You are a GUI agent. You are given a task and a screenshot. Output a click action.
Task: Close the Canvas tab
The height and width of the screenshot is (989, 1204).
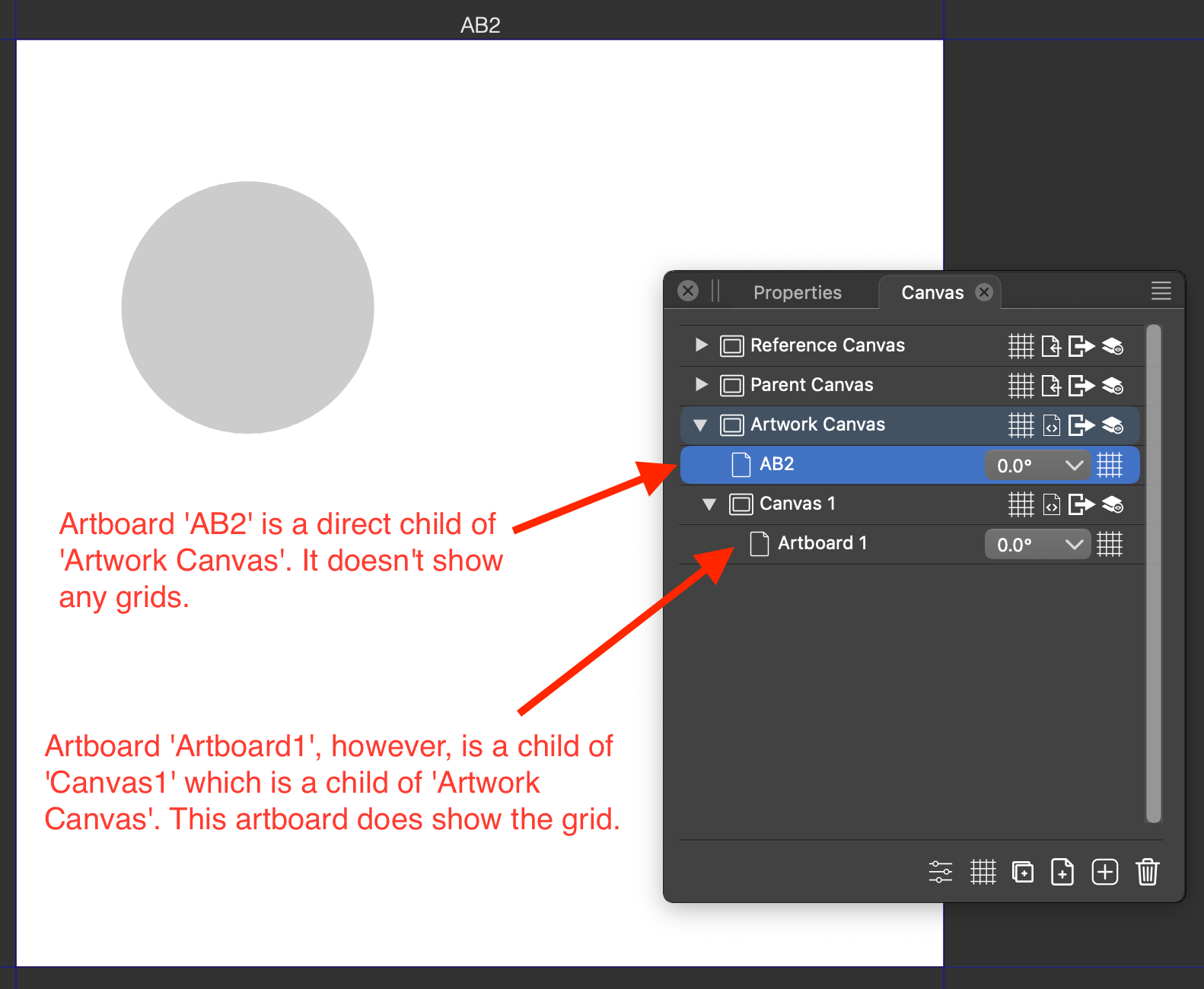click(984, 292)
